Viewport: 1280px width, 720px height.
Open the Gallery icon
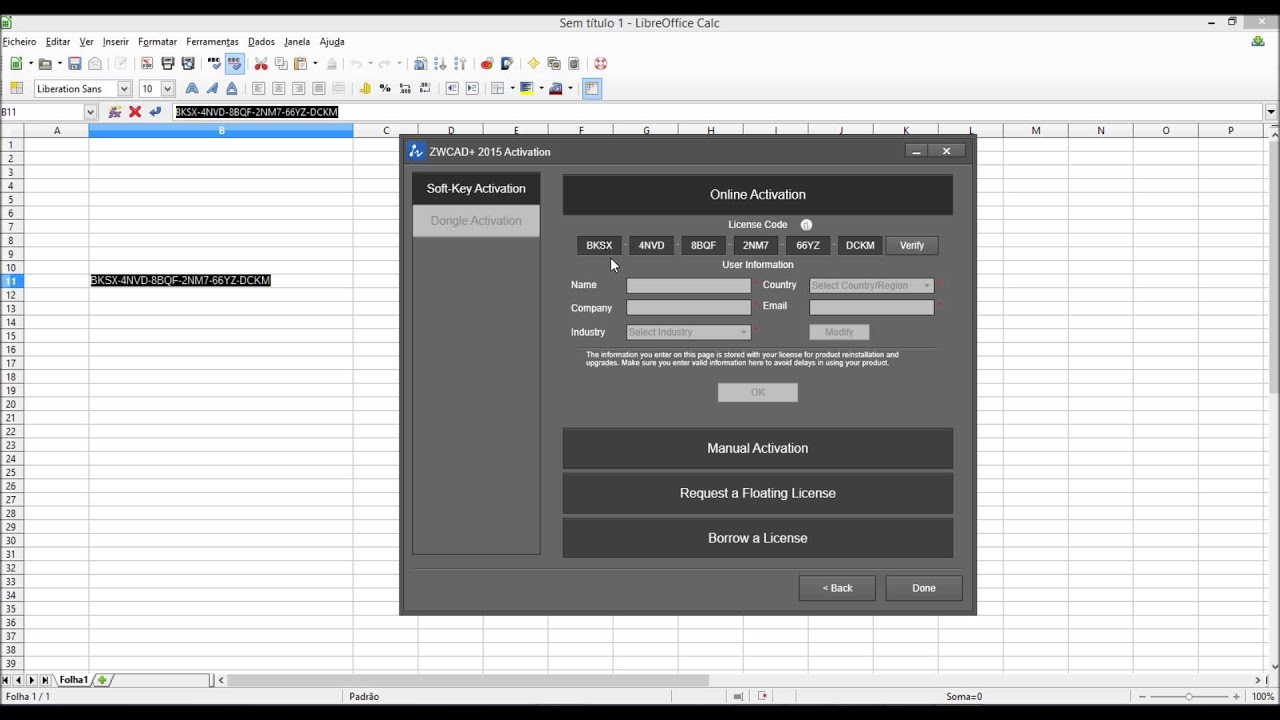click(553, 64)
